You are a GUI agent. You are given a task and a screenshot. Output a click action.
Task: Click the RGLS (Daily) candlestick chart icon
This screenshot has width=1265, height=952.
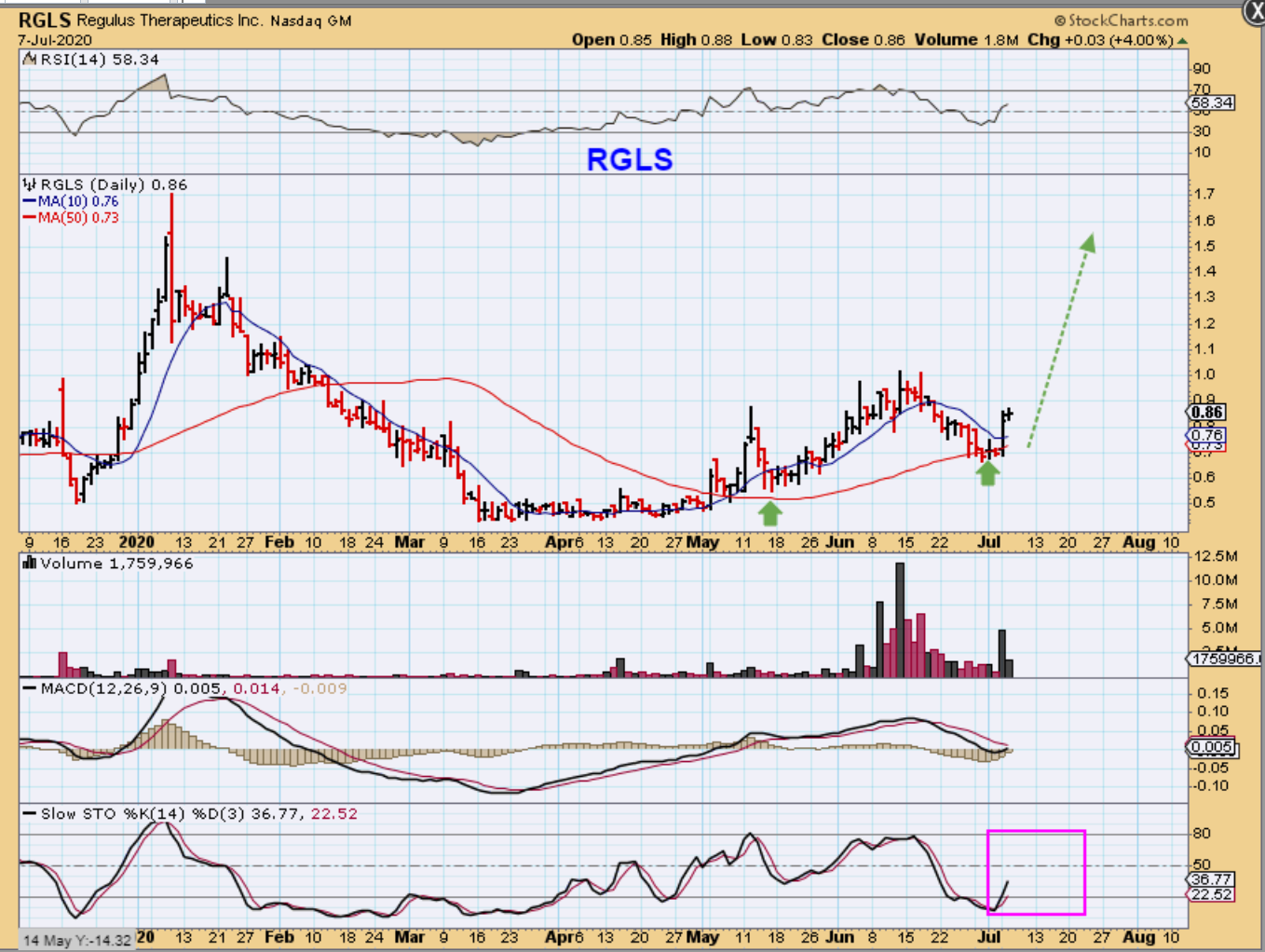(30, 184)
